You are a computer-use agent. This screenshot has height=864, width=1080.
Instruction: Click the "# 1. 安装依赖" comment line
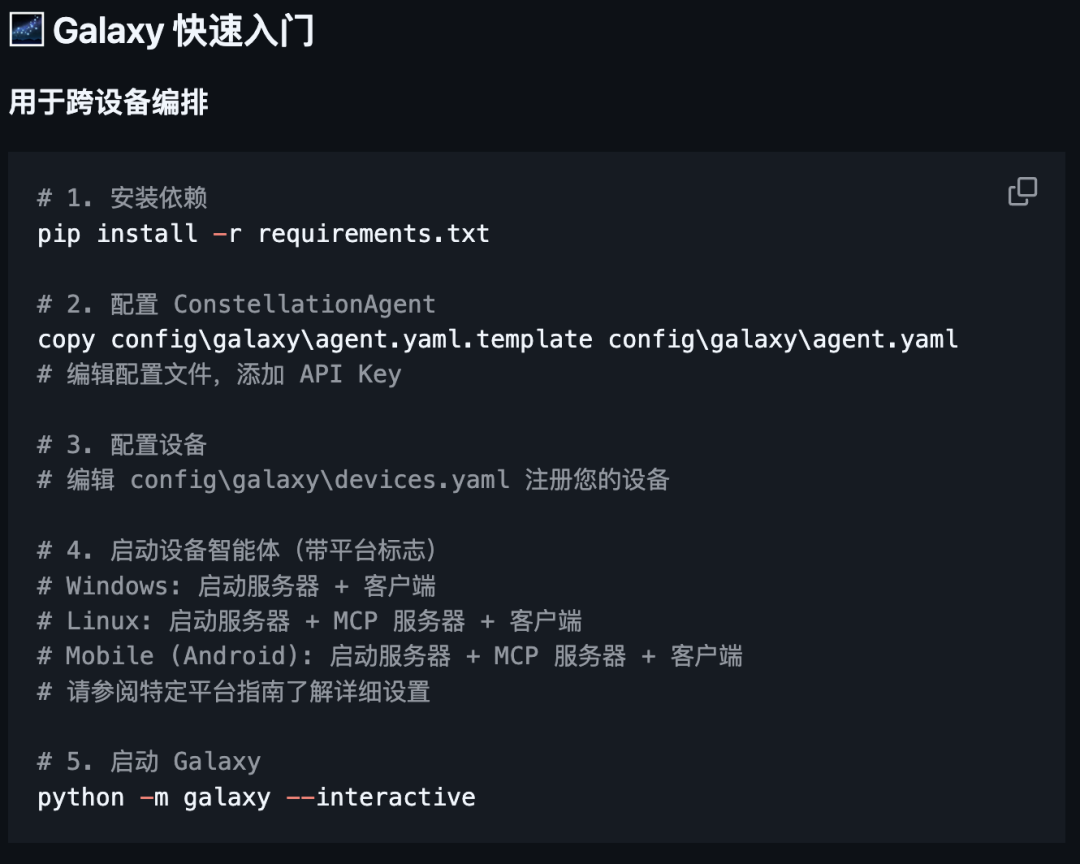click(x=122, y=198)
